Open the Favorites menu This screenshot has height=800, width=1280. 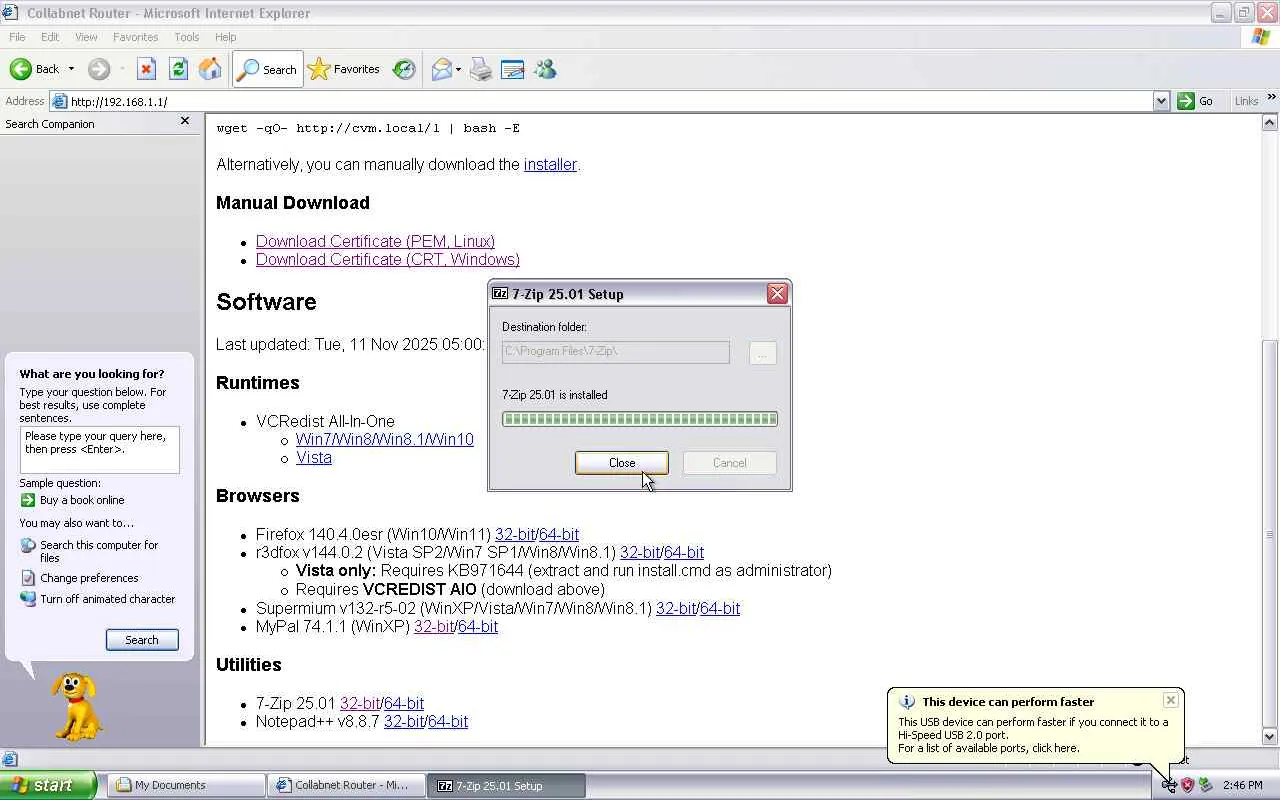[135, 37]
